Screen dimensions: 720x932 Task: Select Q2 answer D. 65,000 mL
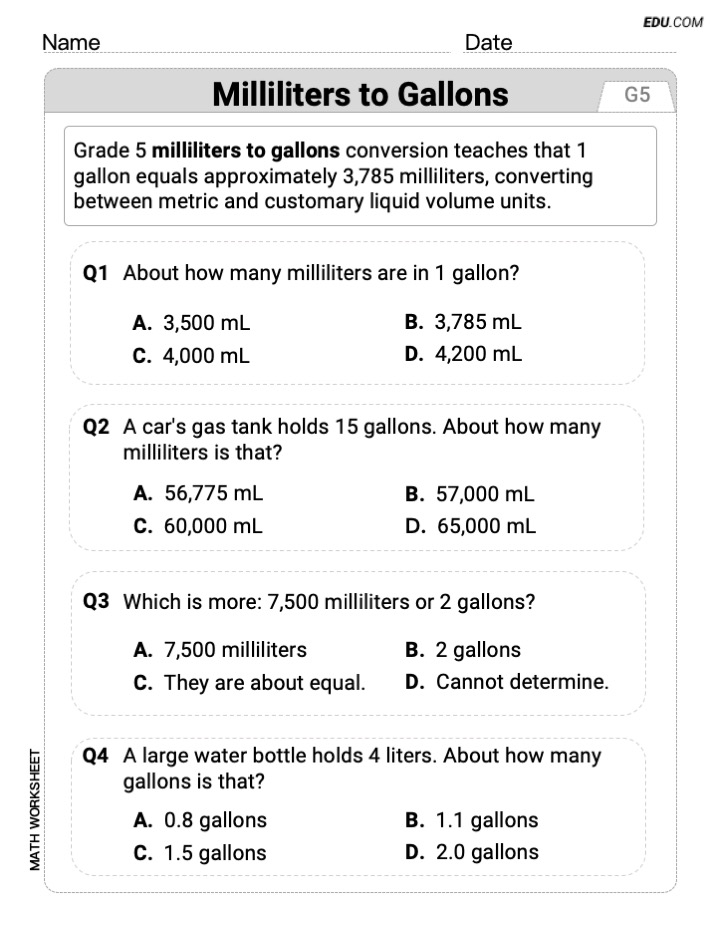470,526
